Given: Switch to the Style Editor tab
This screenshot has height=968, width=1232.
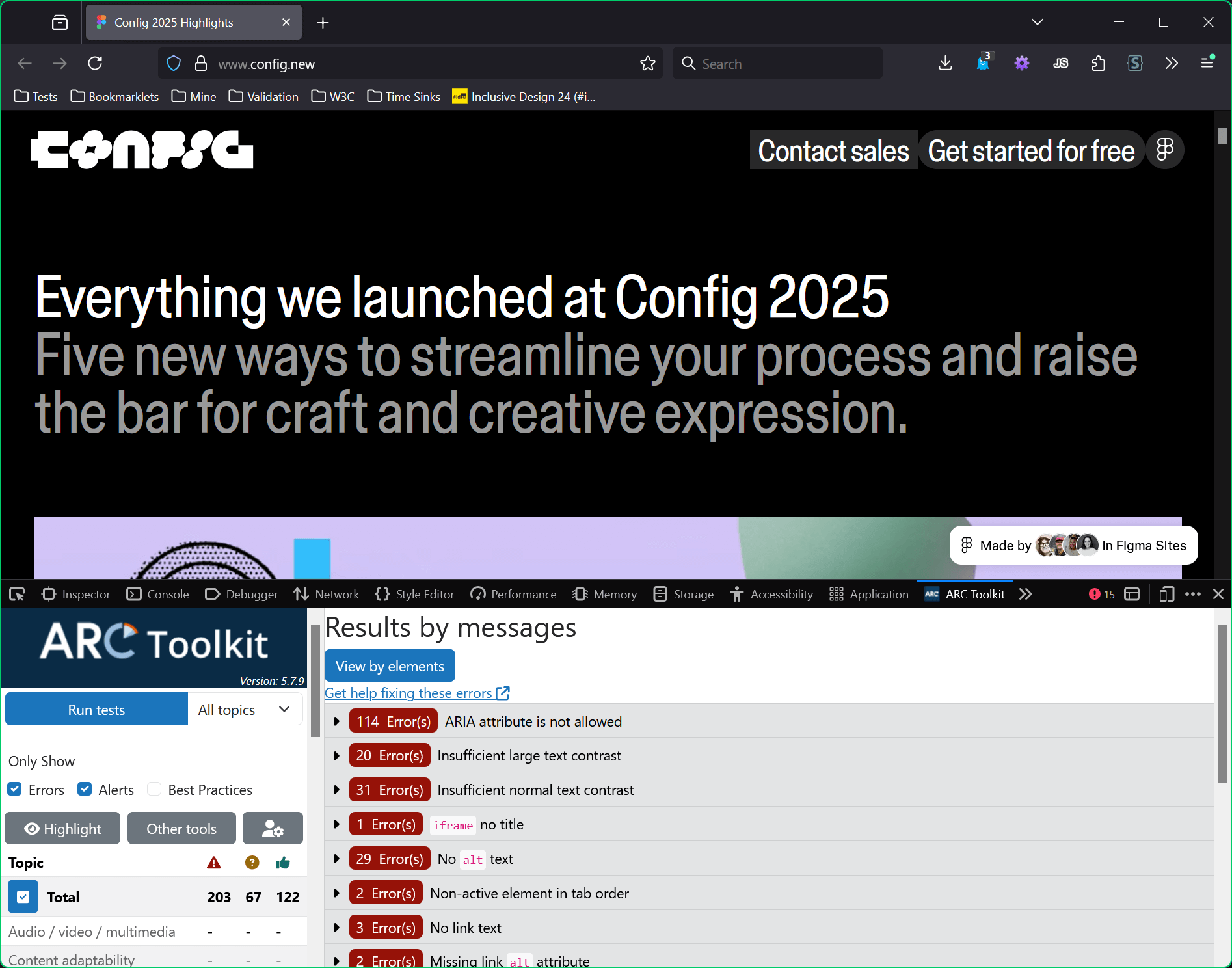Looking at the screenshot, I should [x=415, y=594].
